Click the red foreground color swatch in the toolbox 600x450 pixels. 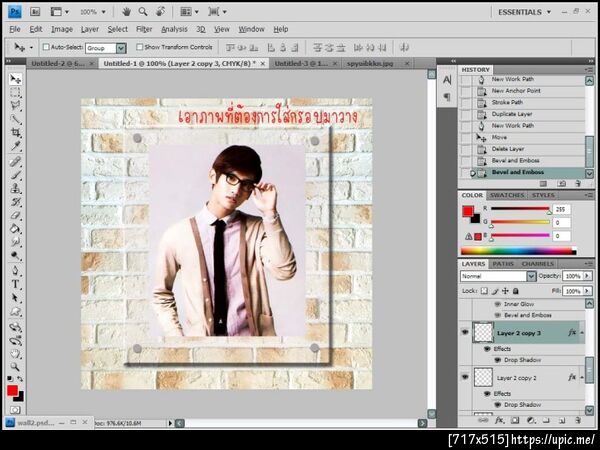[x=12, y=391]
